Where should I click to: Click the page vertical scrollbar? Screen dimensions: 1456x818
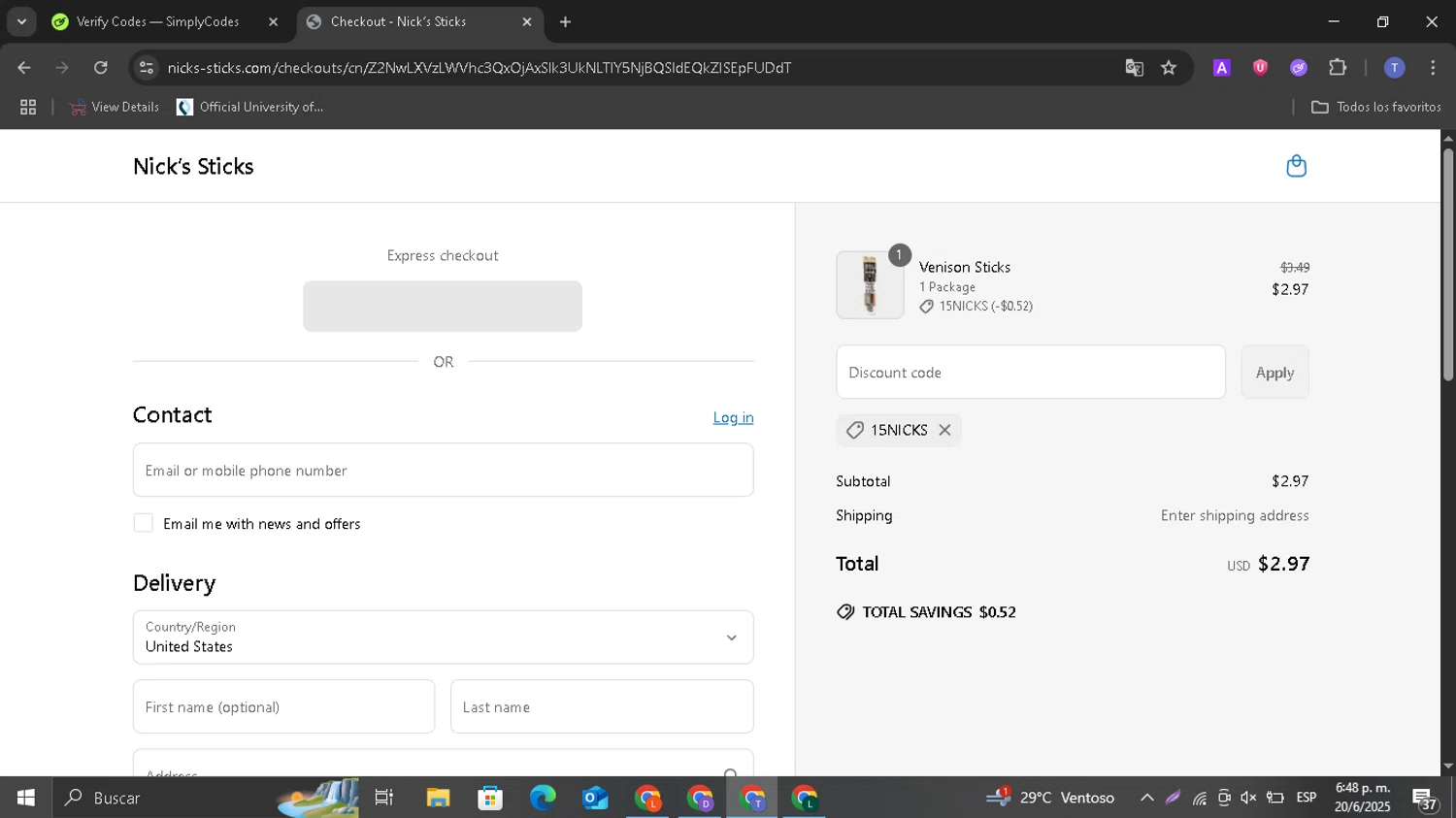pos(1448,264)
